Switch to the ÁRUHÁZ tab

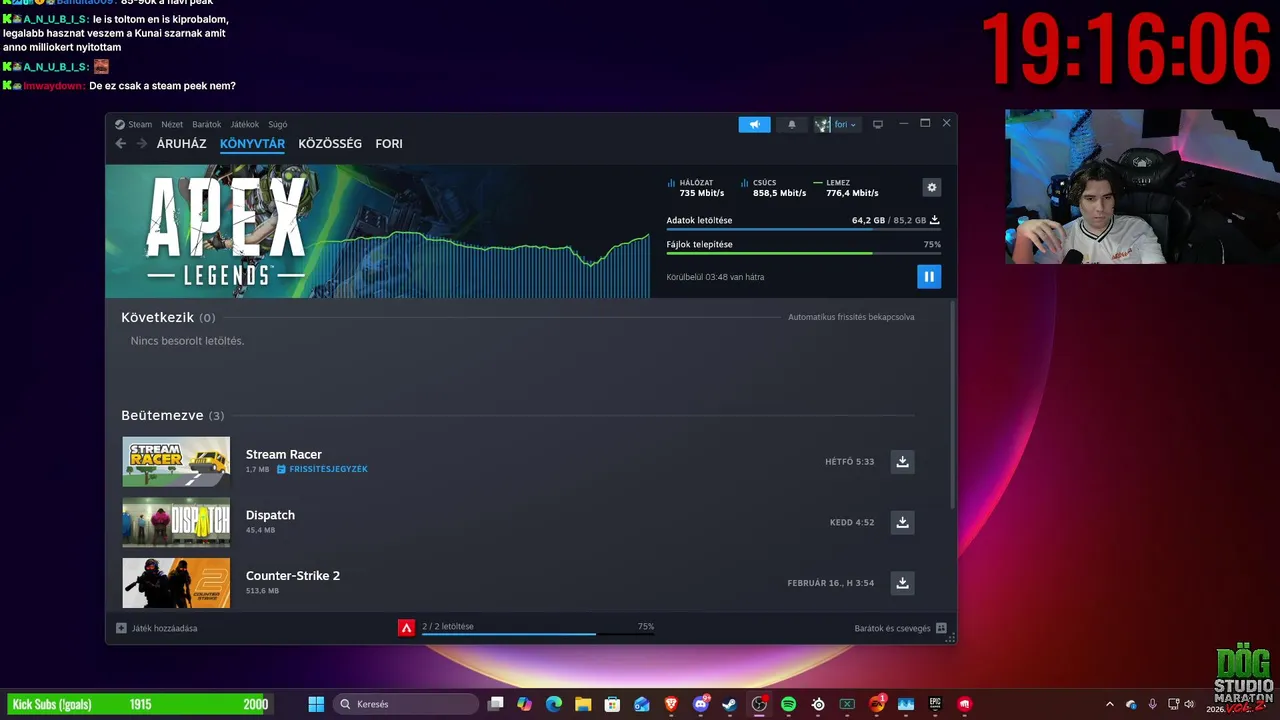coord(181,144)
